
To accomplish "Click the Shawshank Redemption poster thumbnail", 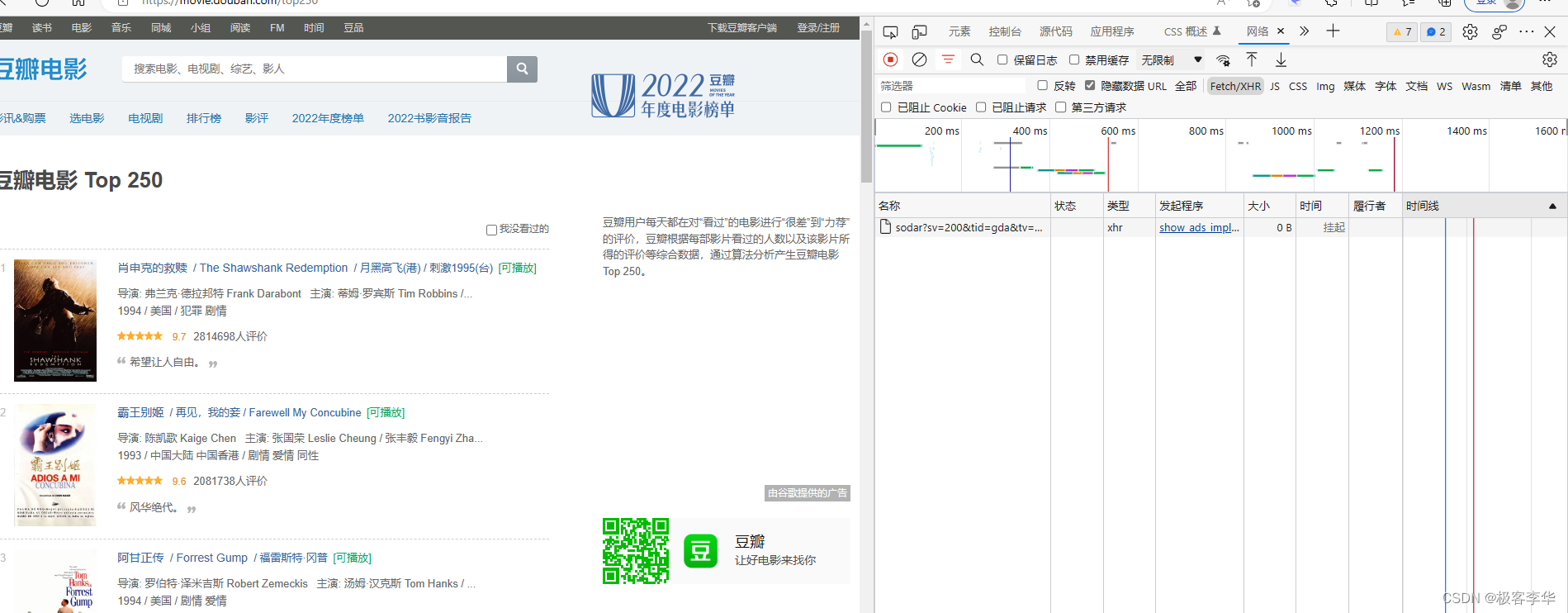I will coord(55,321).
